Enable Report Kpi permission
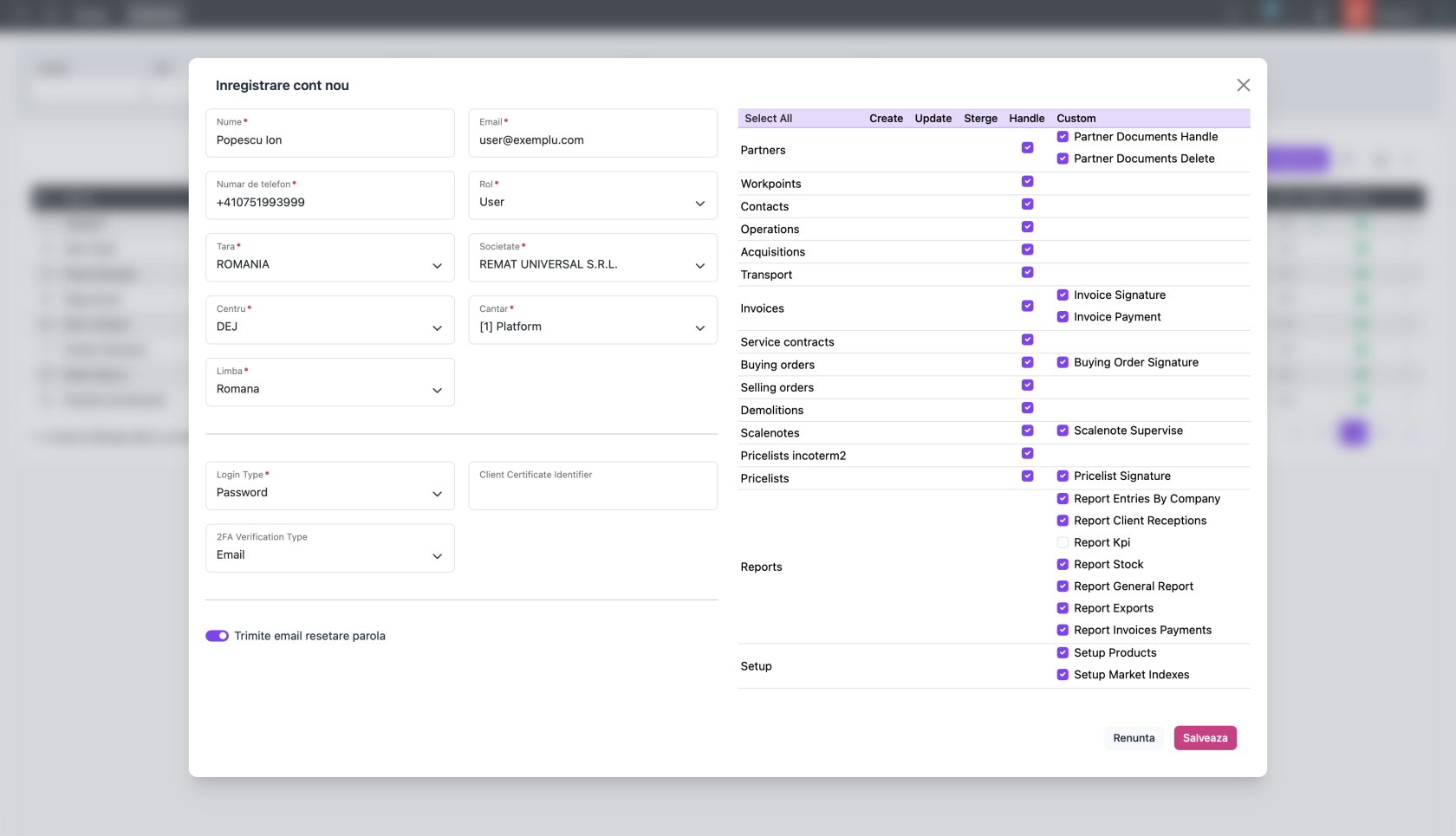 (1063, 542)
